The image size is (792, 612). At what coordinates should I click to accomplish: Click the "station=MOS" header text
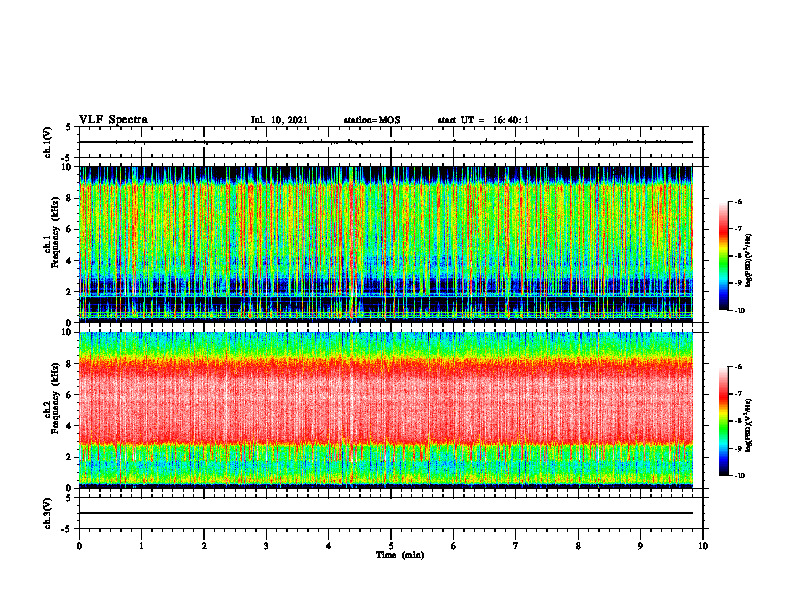click(372, 120)
